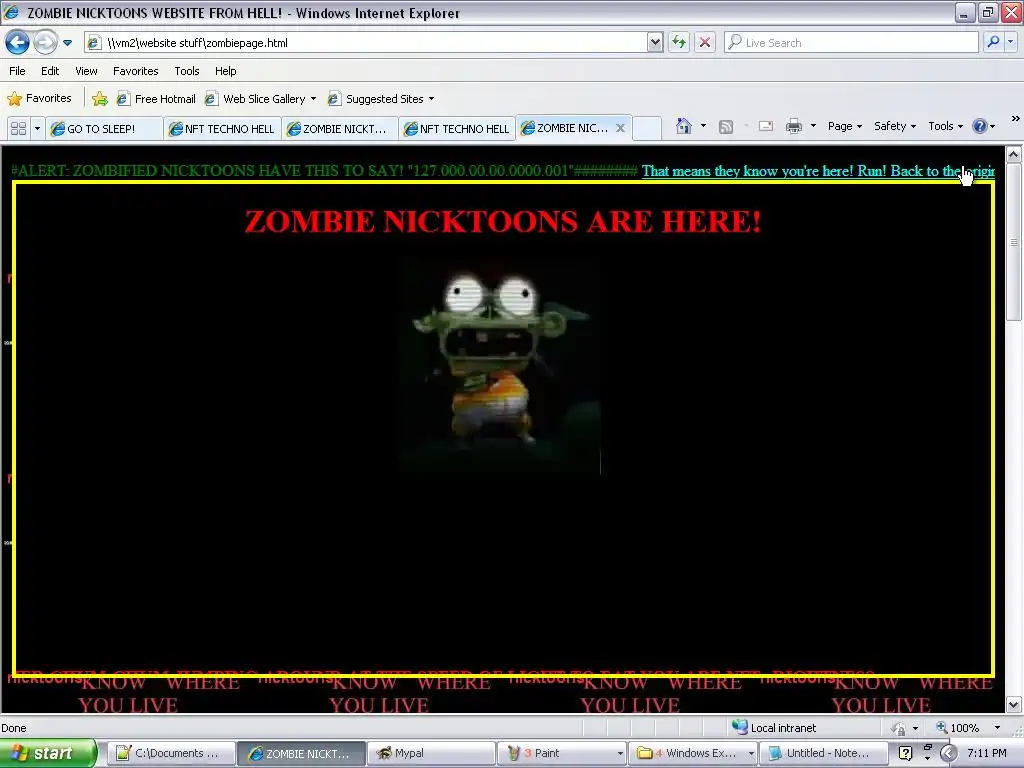Open the recent pages dropdown arrow

(x=67, y=43)
